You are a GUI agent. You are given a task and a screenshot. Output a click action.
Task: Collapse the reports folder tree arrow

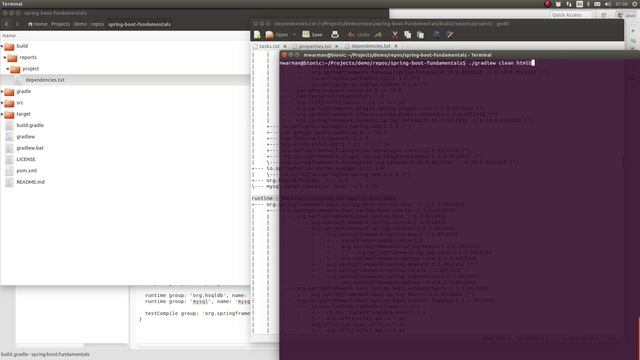coord(5,58)
